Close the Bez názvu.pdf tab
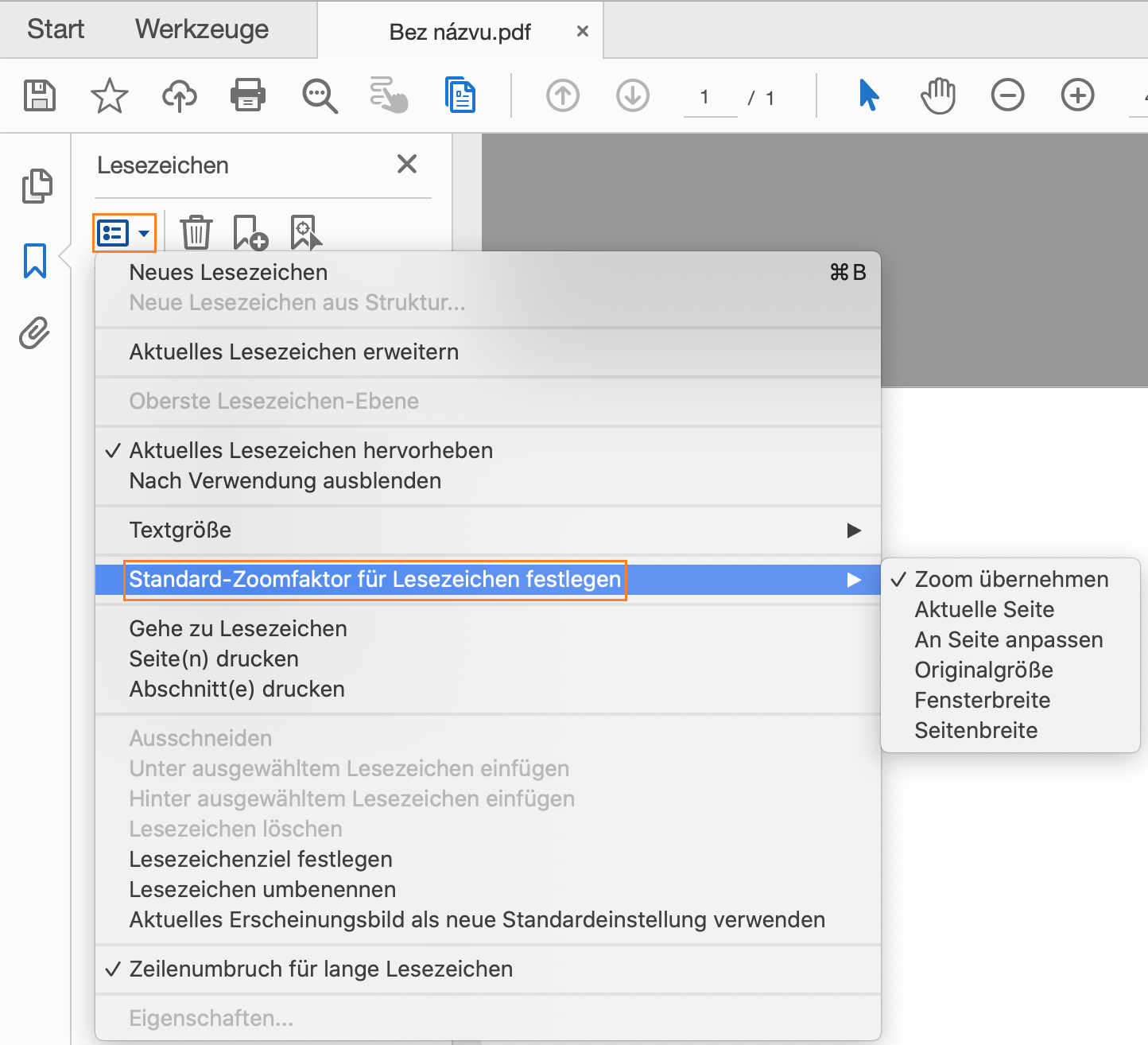1148x1045 pixels. point(583,31)
